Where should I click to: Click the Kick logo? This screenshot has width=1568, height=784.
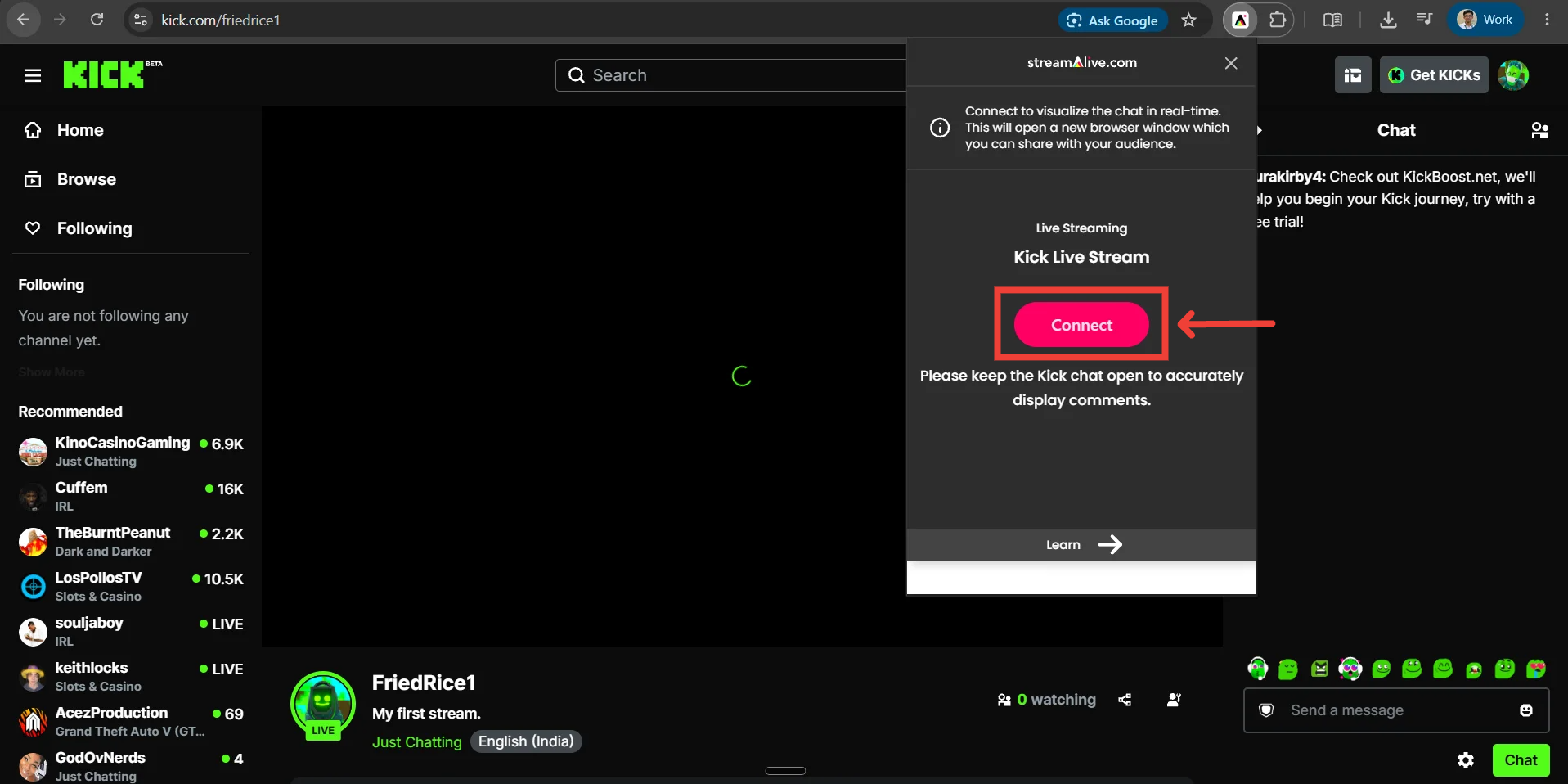point(113,74)
